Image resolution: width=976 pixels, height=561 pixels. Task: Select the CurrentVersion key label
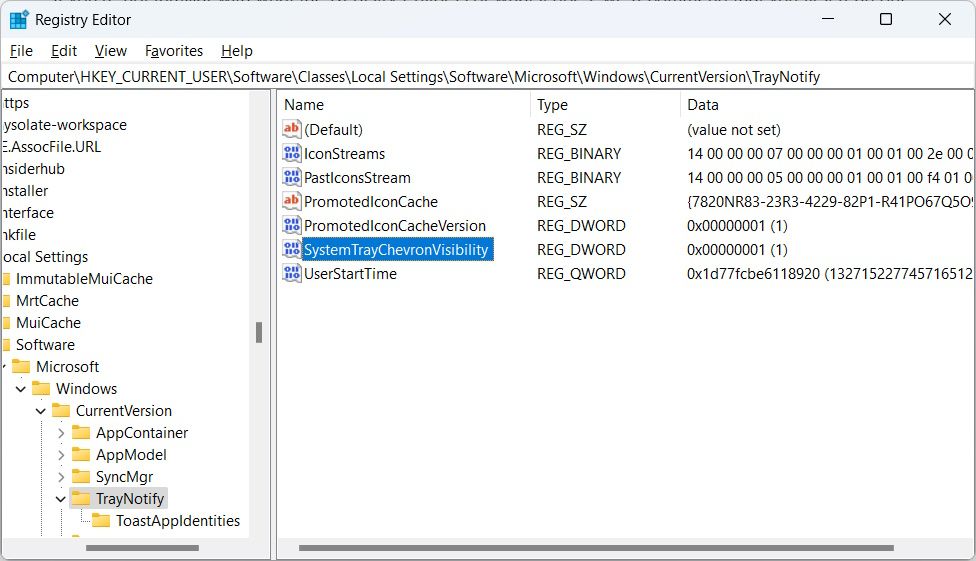tap(124, 411)
